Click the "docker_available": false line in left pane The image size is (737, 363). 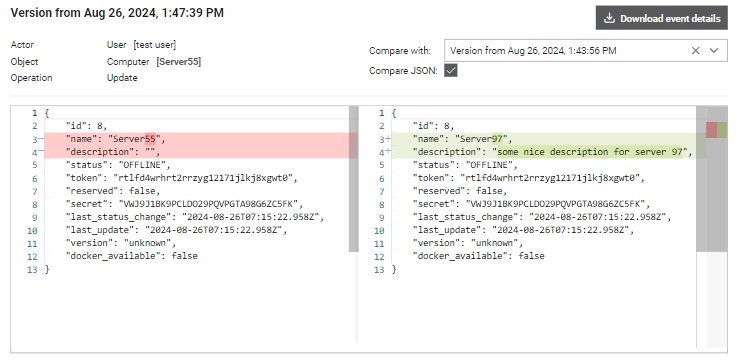132,256
